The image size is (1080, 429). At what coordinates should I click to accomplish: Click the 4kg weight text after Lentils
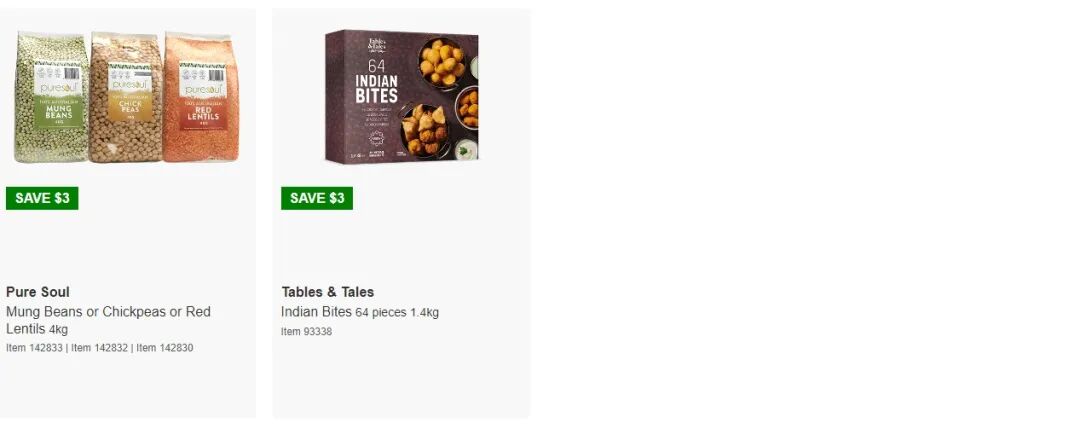coord(59,330)
